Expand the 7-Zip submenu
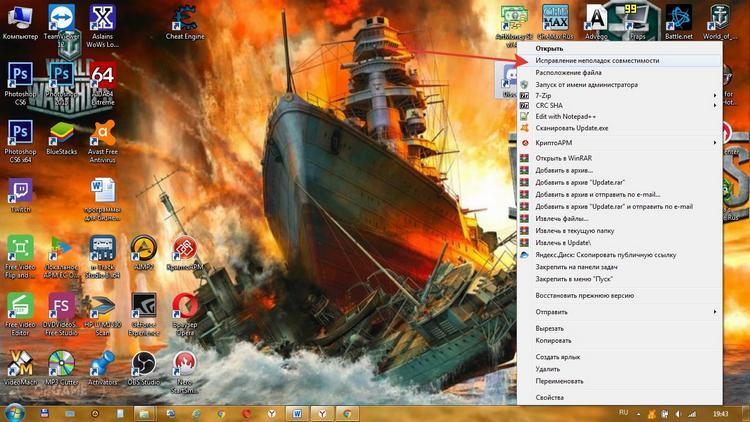The image size is (750, 422). [x=620, y=96]
